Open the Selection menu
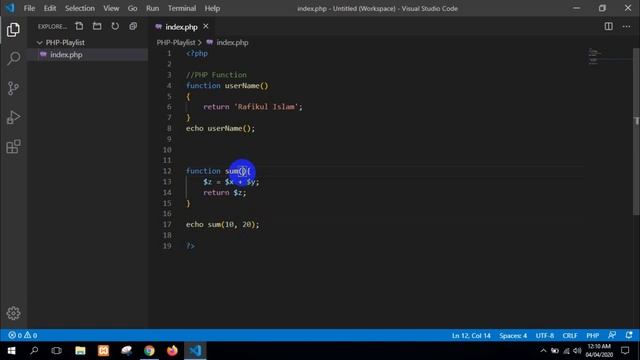This screenshot has height=360, width=640. (x=80, y=8)
